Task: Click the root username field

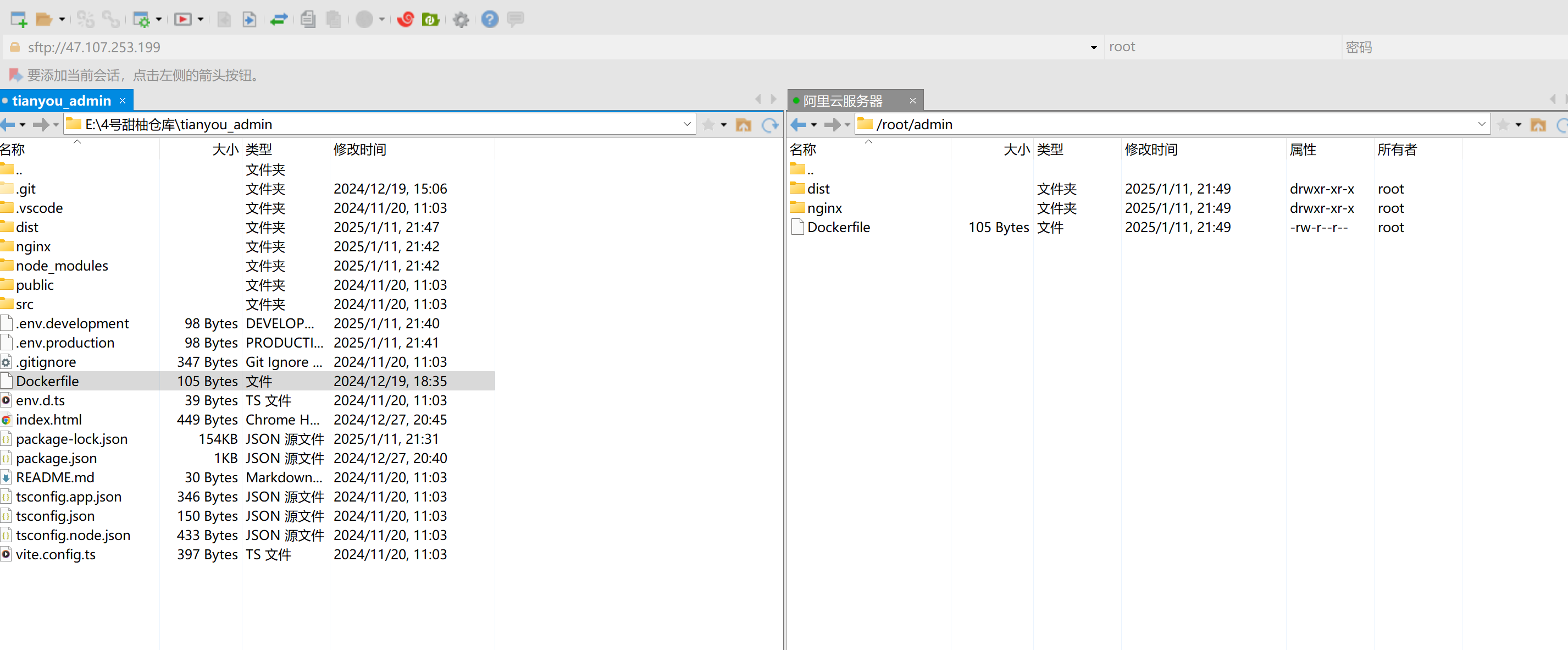Action: [1223, 47]
